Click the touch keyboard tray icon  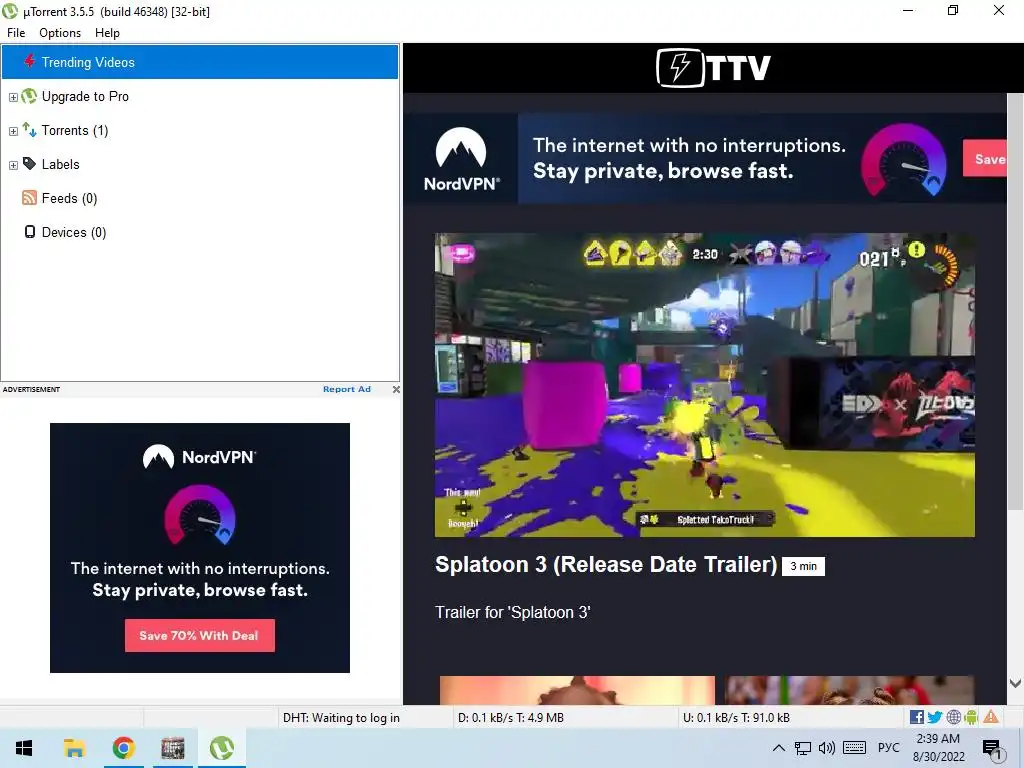854,748
